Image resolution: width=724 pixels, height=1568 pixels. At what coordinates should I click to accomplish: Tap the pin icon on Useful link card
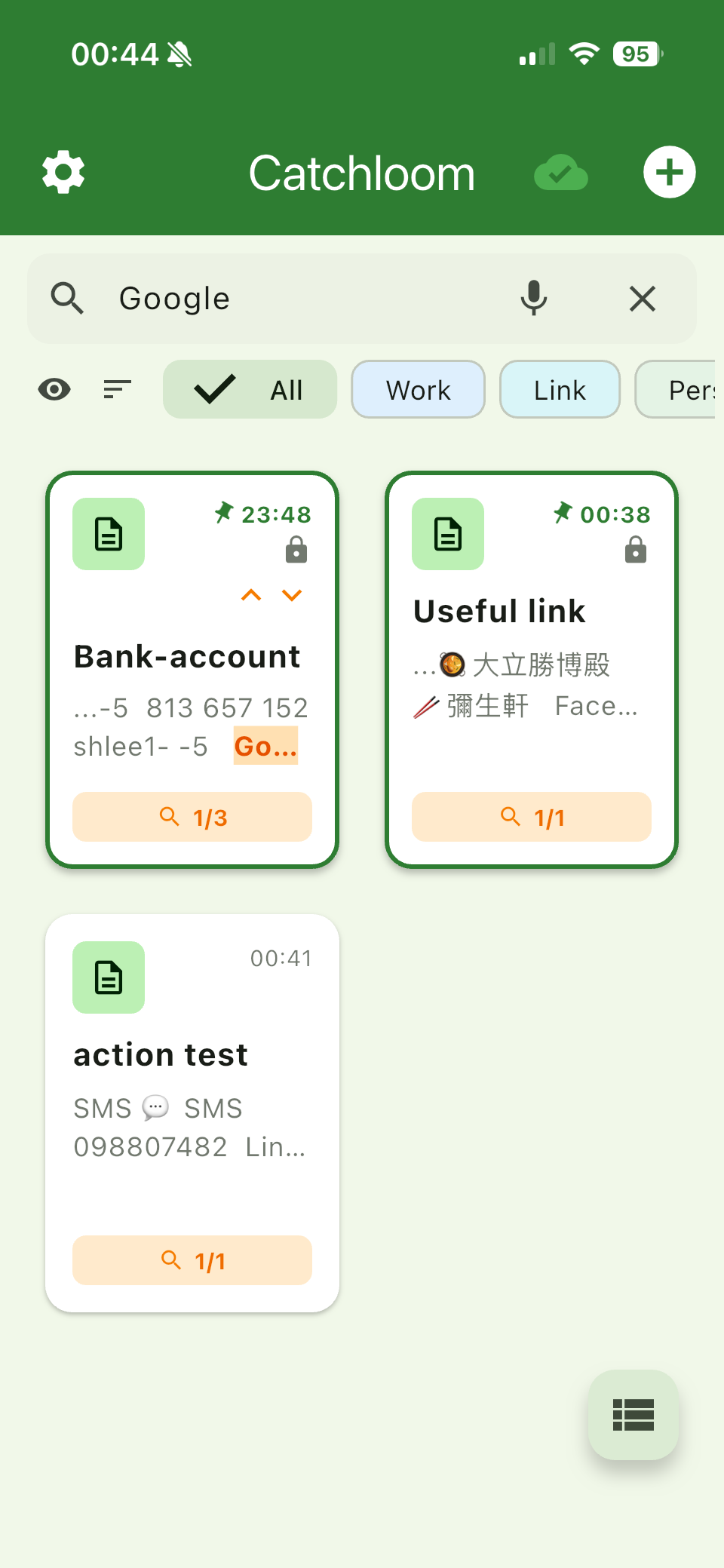tap(563, 514)
